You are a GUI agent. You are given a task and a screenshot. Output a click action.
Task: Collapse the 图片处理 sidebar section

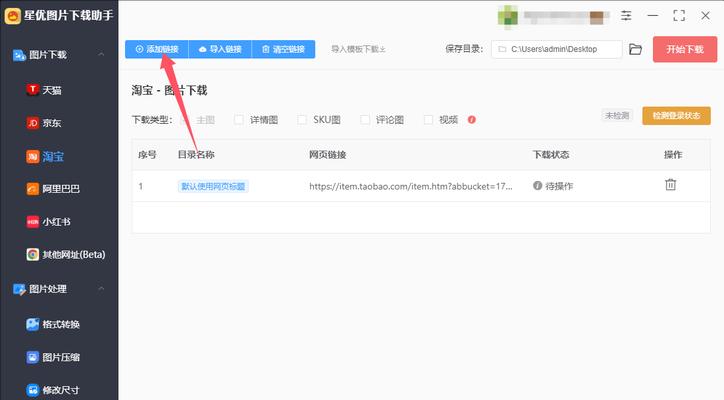click(x=101, y=289)
